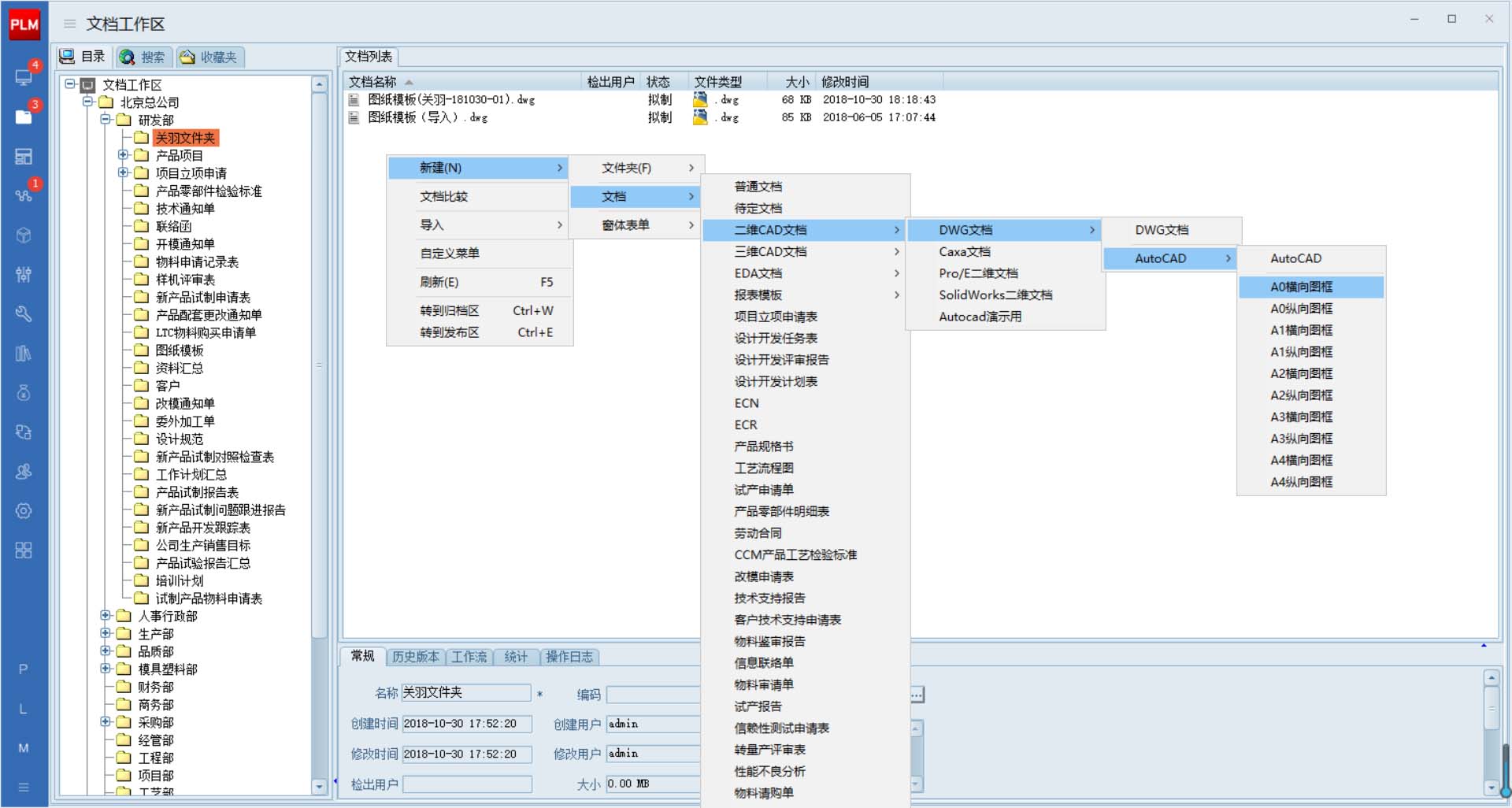
Task: Open the 历史版本 tab
Action: [x=415, y=657]
